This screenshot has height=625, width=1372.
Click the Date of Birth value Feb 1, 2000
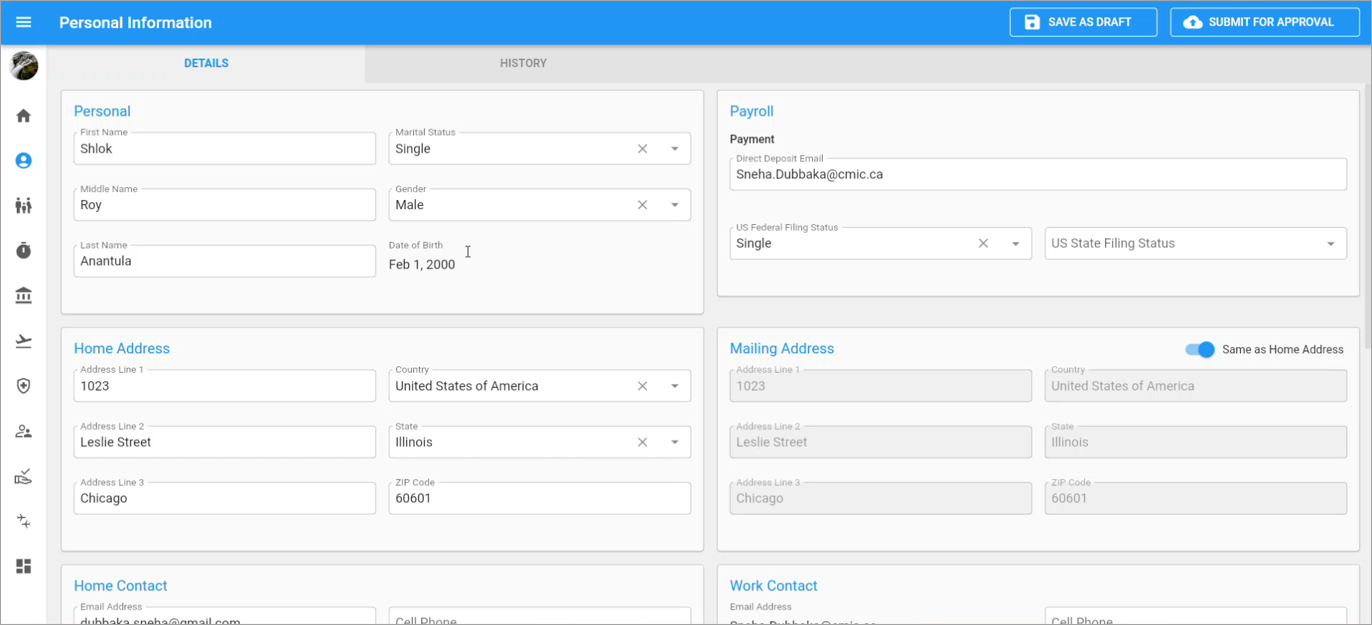click(422, 265)
